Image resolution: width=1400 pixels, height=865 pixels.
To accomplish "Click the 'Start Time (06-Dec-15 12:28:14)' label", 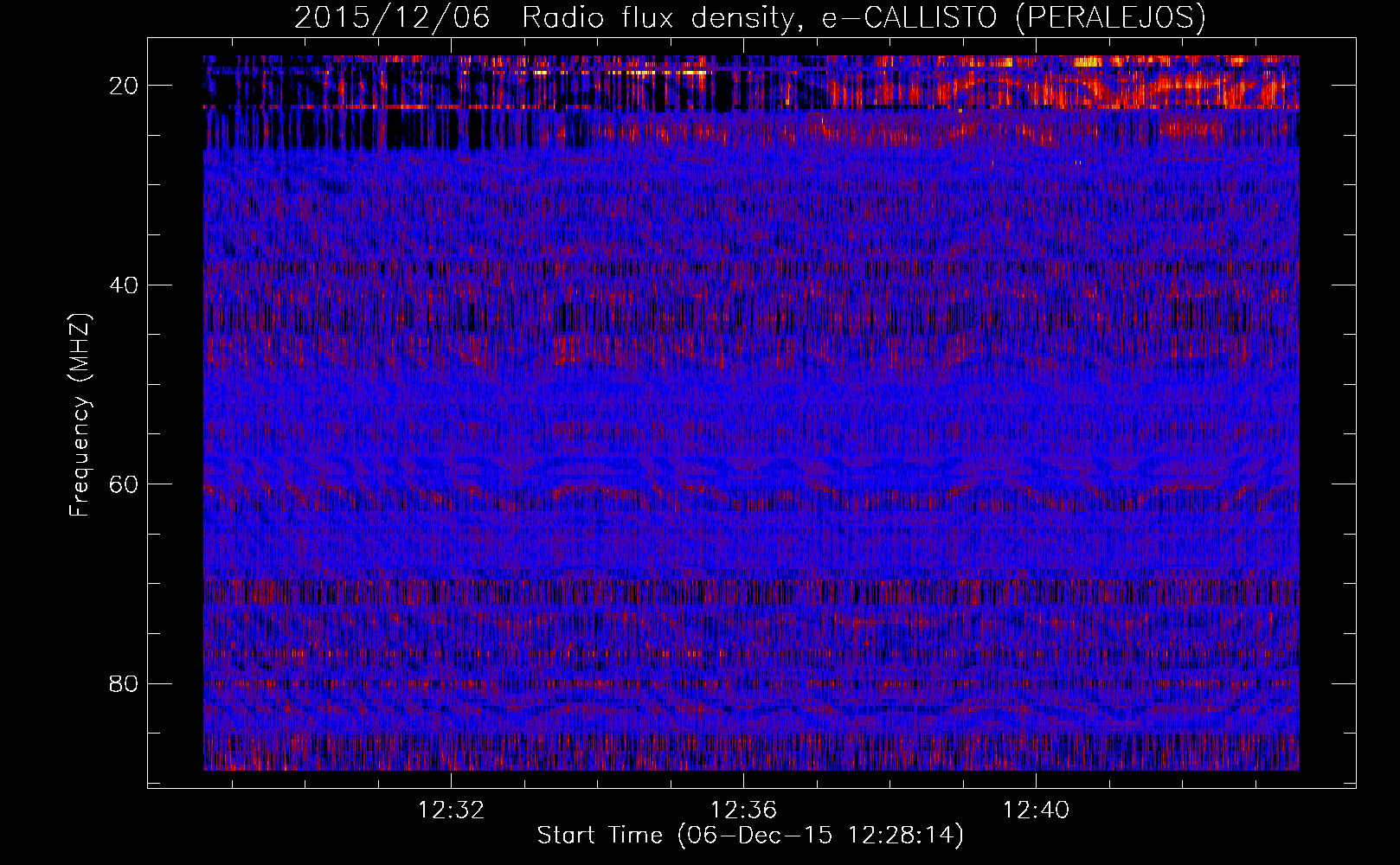I will click(750, 836).
